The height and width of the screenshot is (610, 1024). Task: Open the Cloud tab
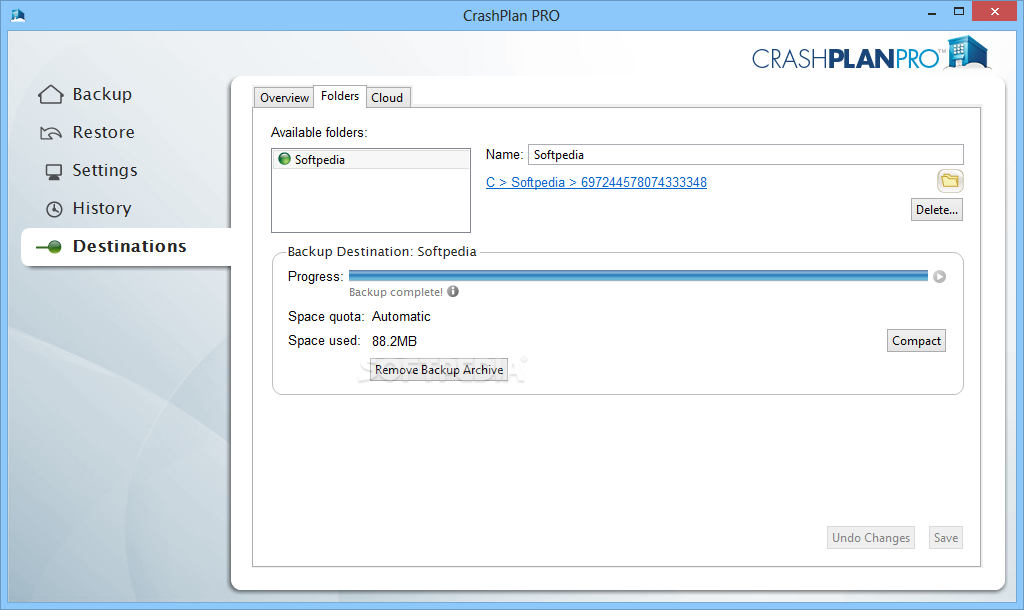388,97
